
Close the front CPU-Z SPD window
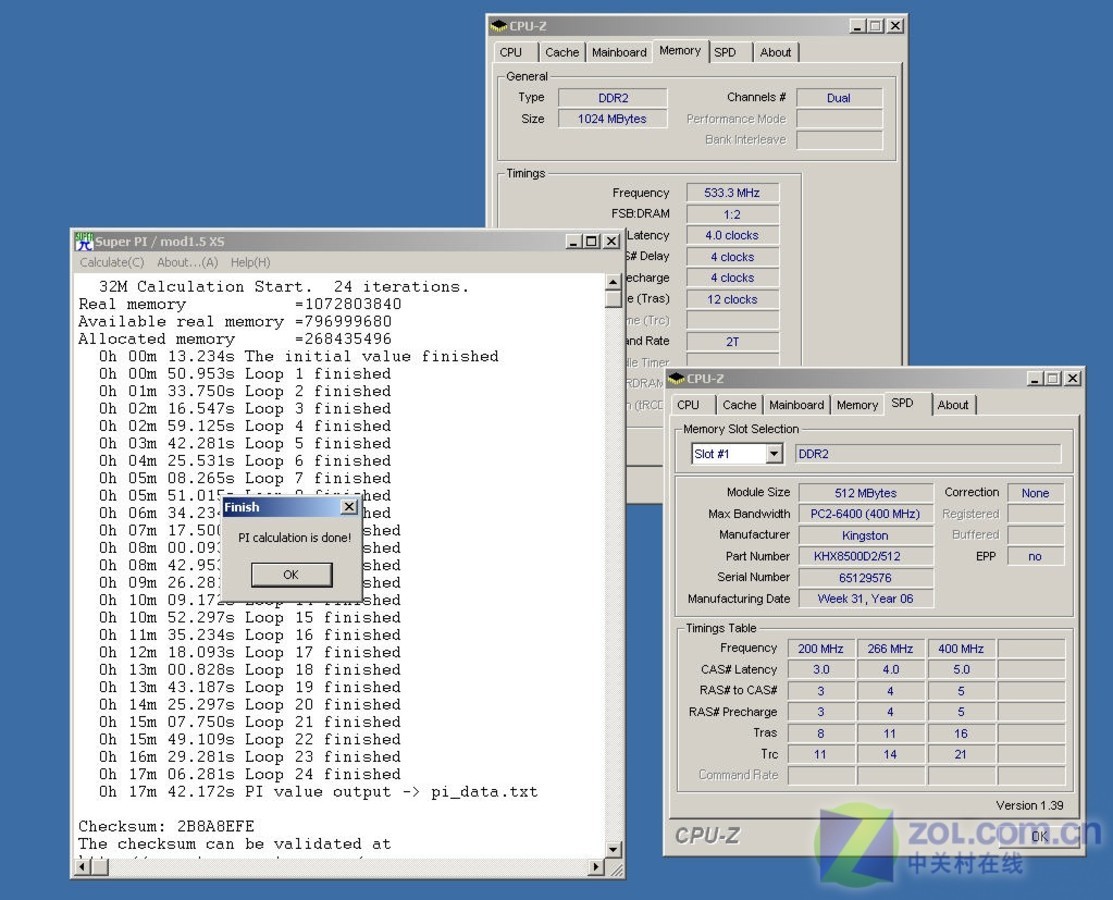[x=1073, y=378]
